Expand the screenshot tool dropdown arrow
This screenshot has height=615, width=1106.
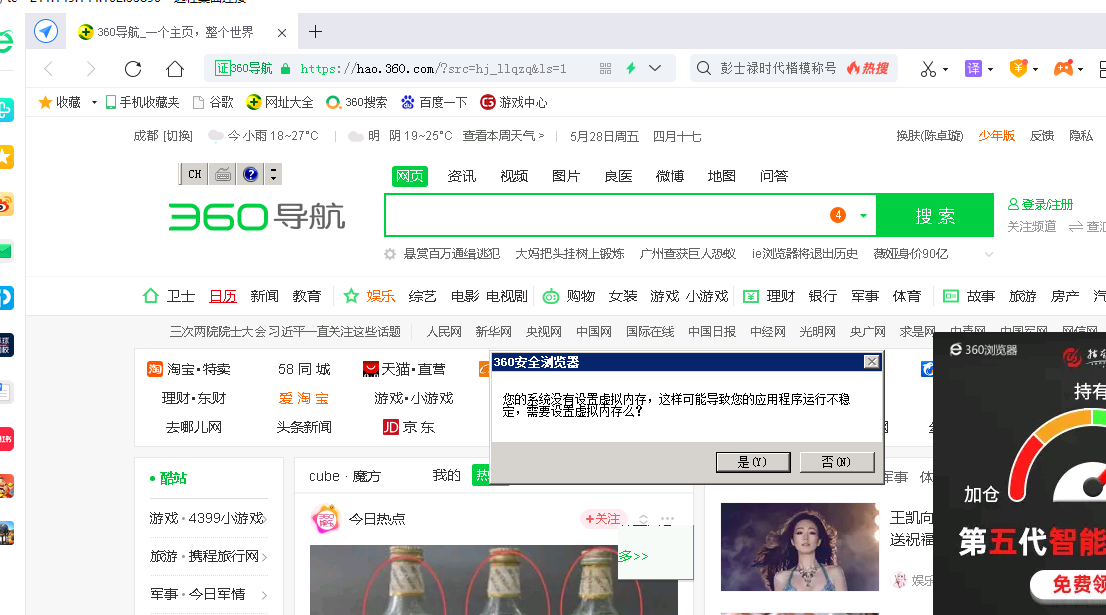(x=945, y=69)
